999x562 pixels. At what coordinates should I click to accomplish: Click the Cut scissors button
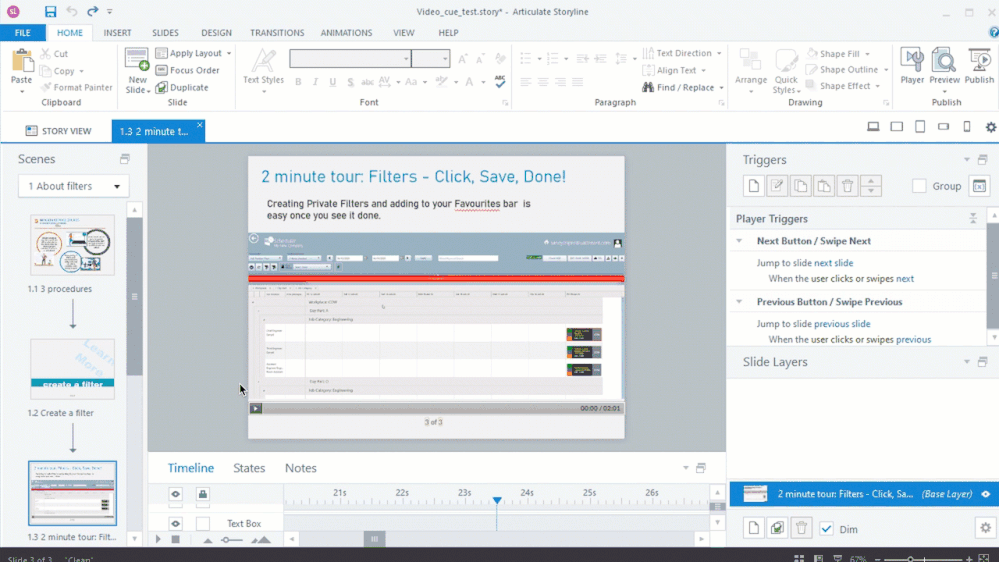pos(54,54)
